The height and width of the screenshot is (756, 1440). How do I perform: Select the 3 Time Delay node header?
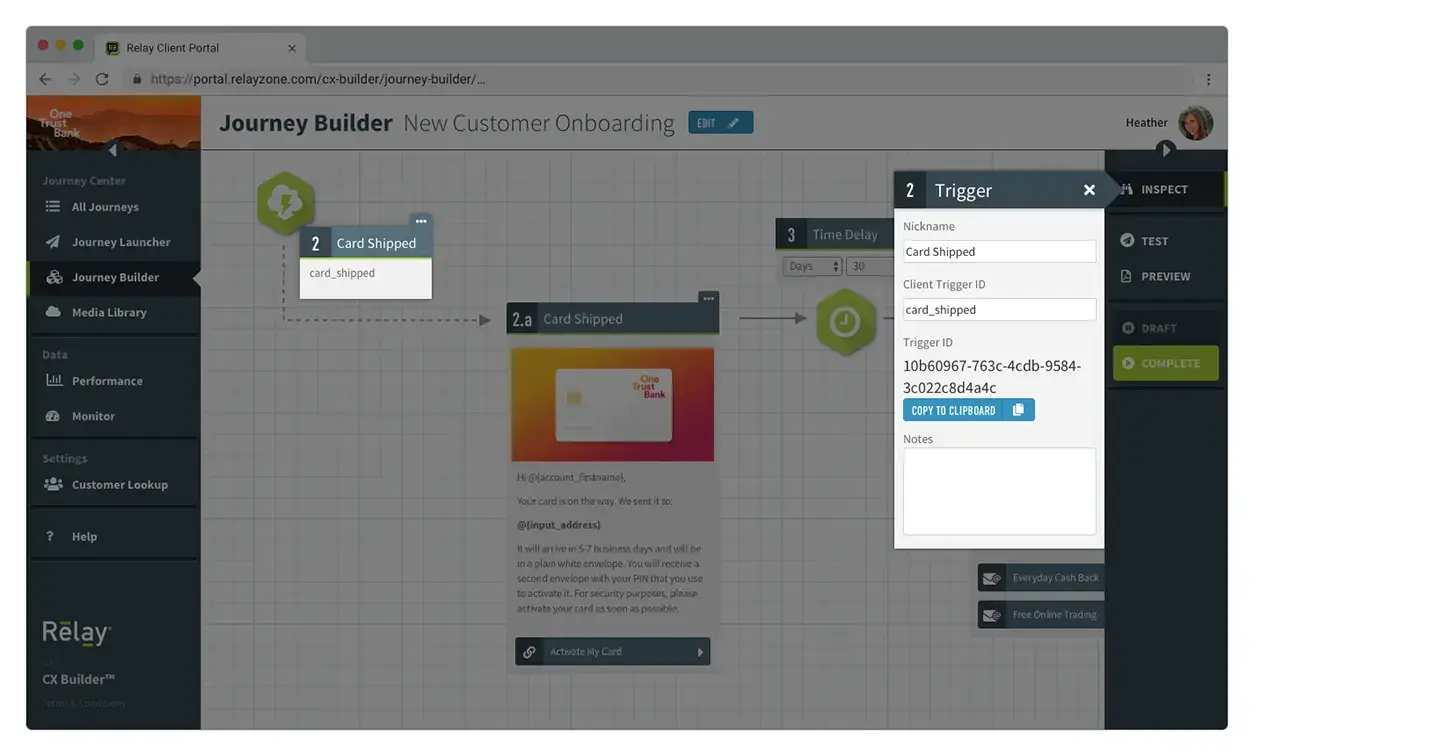[835, 235]
